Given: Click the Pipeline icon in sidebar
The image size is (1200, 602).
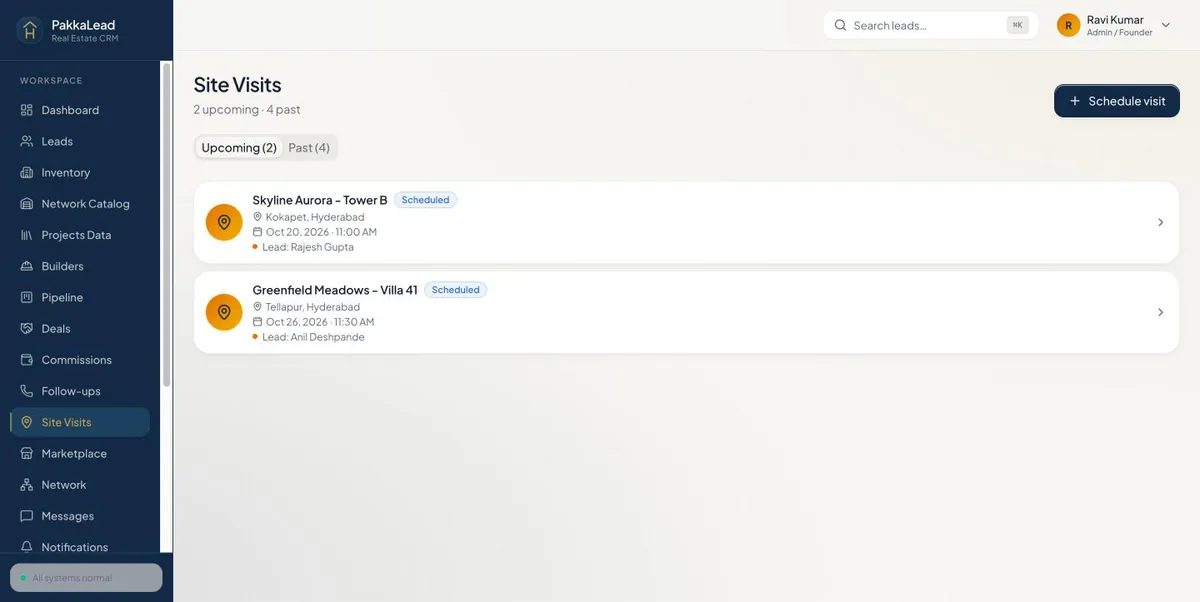Looking at the screenshot, I should (27, 297).
